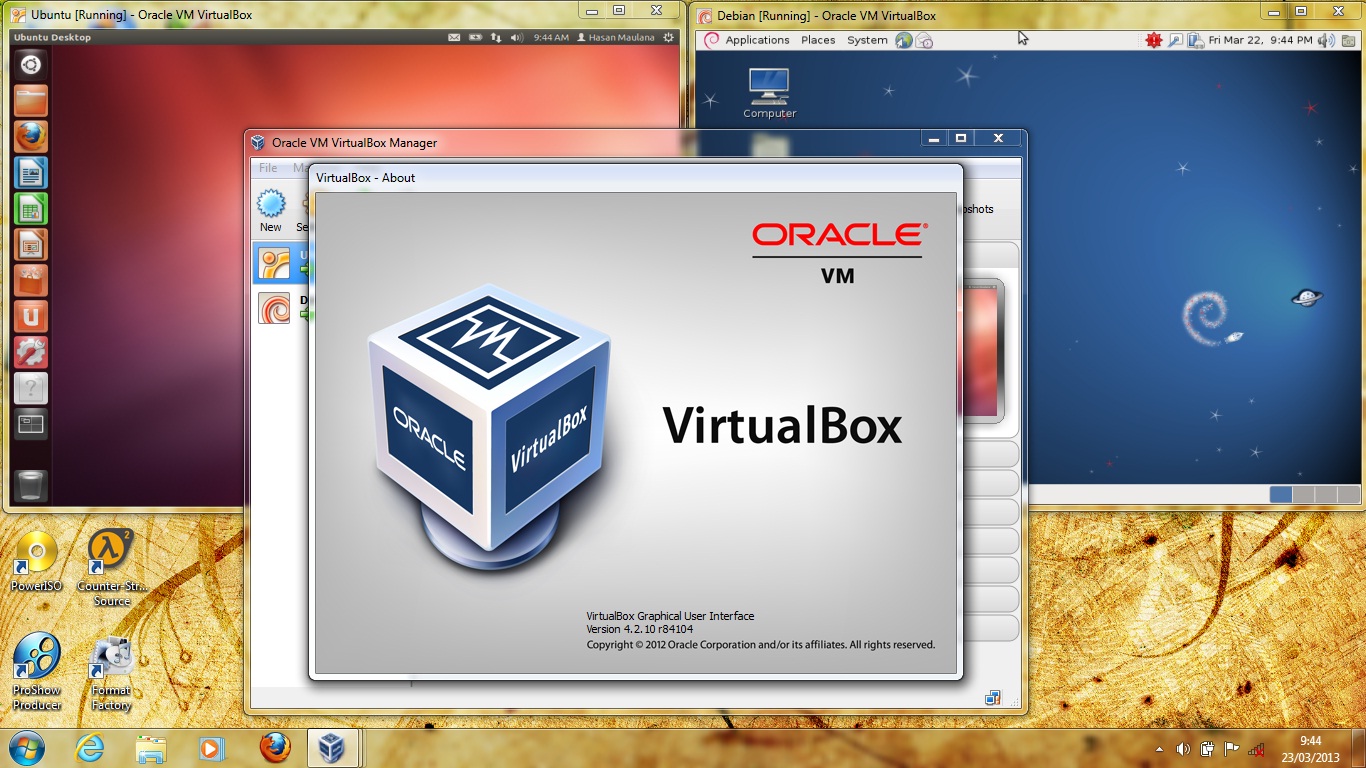Click the Windows volume tray icon
Screen dimensions: 1366x768
[1183, 748]
